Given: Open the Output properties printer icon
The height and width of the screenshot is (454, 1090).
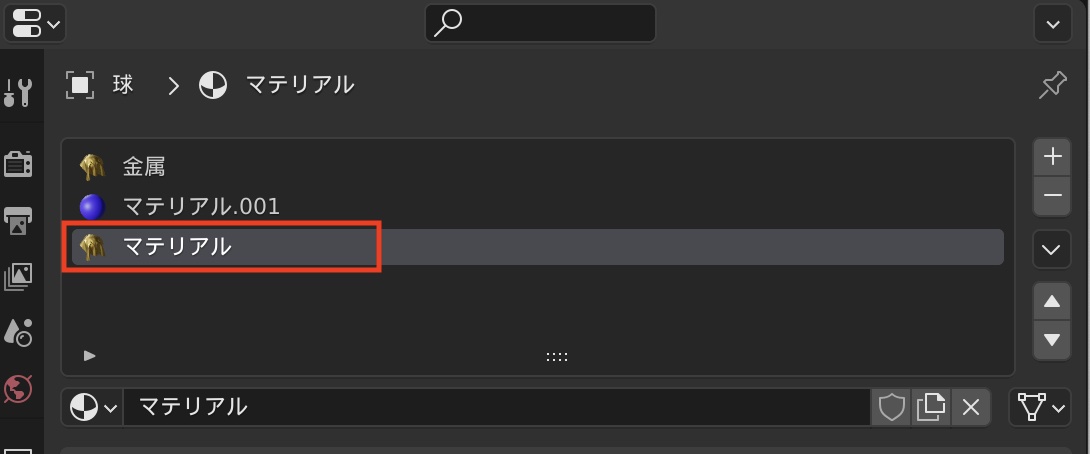Looking at the screenshot, I should click(x=18, y=220).
